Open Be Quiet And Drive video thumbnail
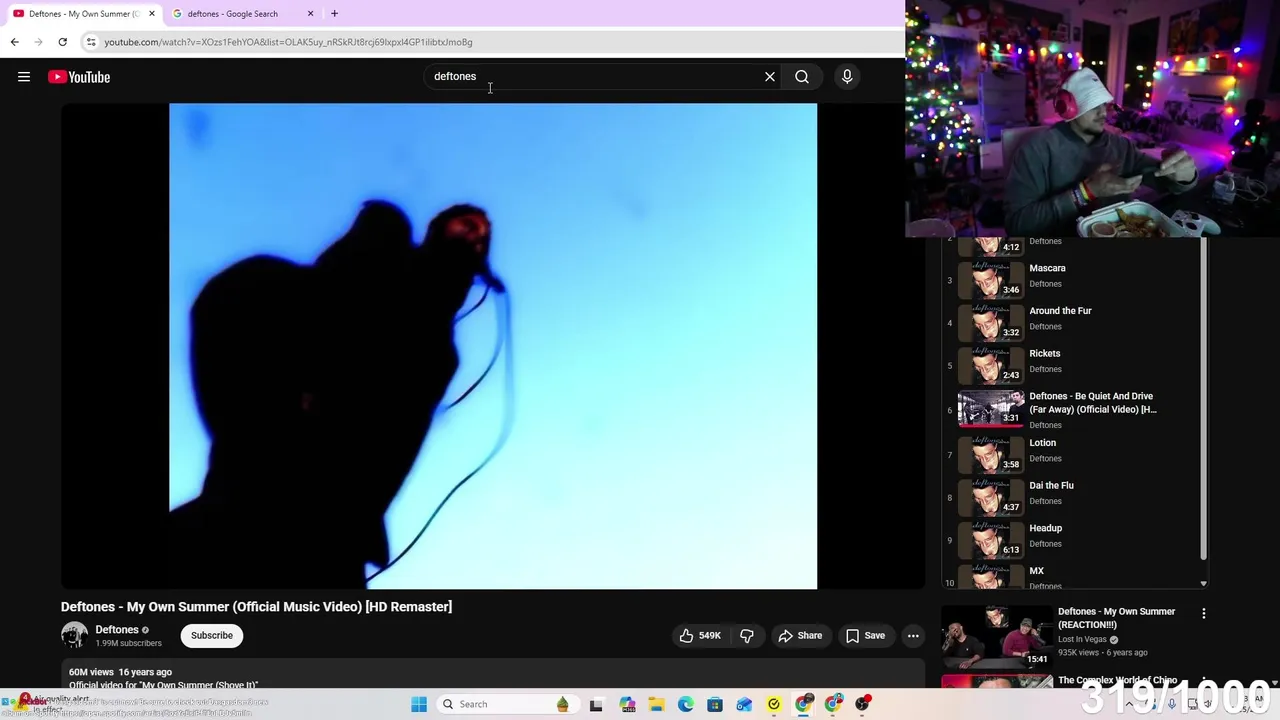 990,409
